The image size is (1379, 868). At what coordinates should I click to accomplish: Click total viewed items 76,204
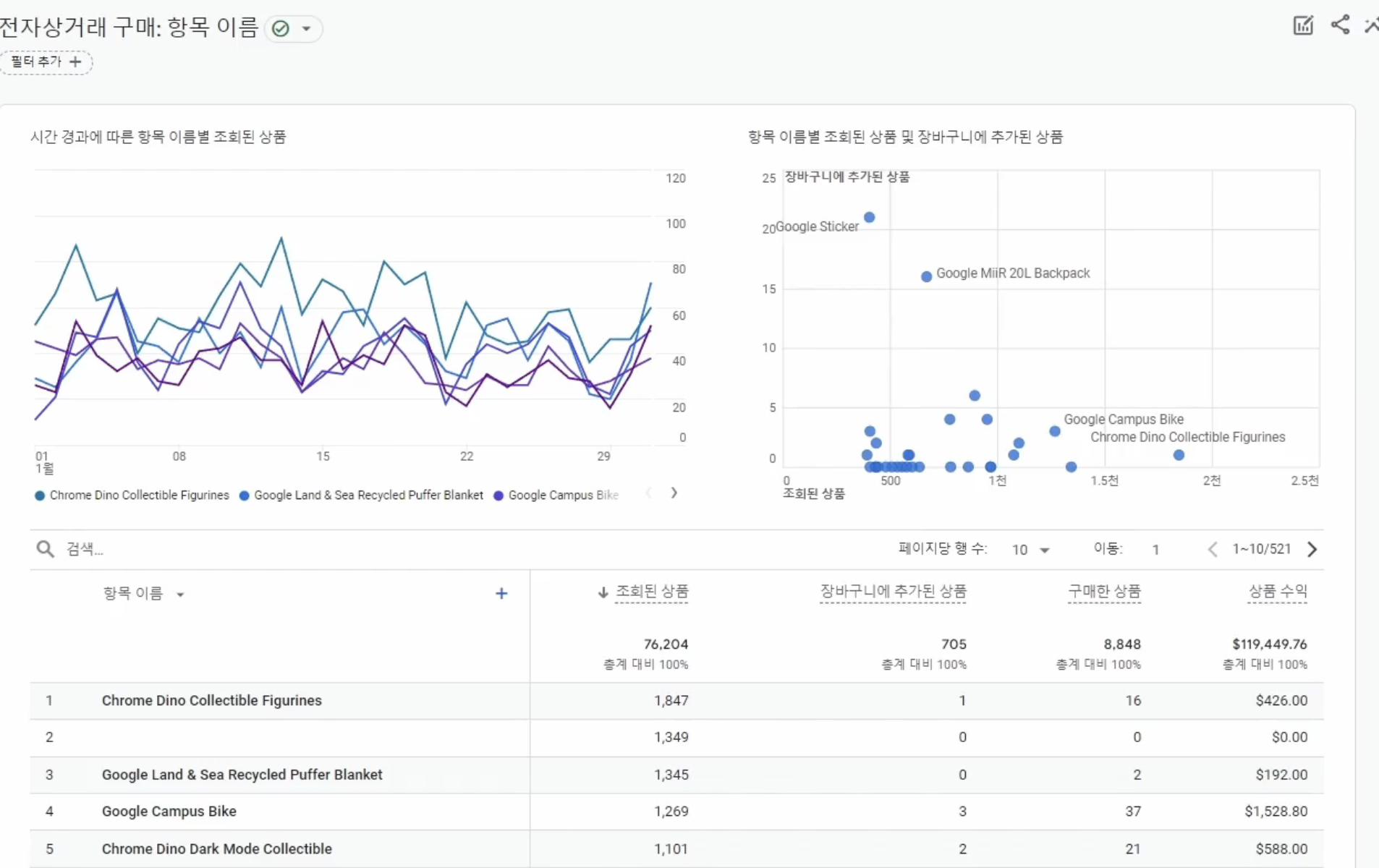666,644
